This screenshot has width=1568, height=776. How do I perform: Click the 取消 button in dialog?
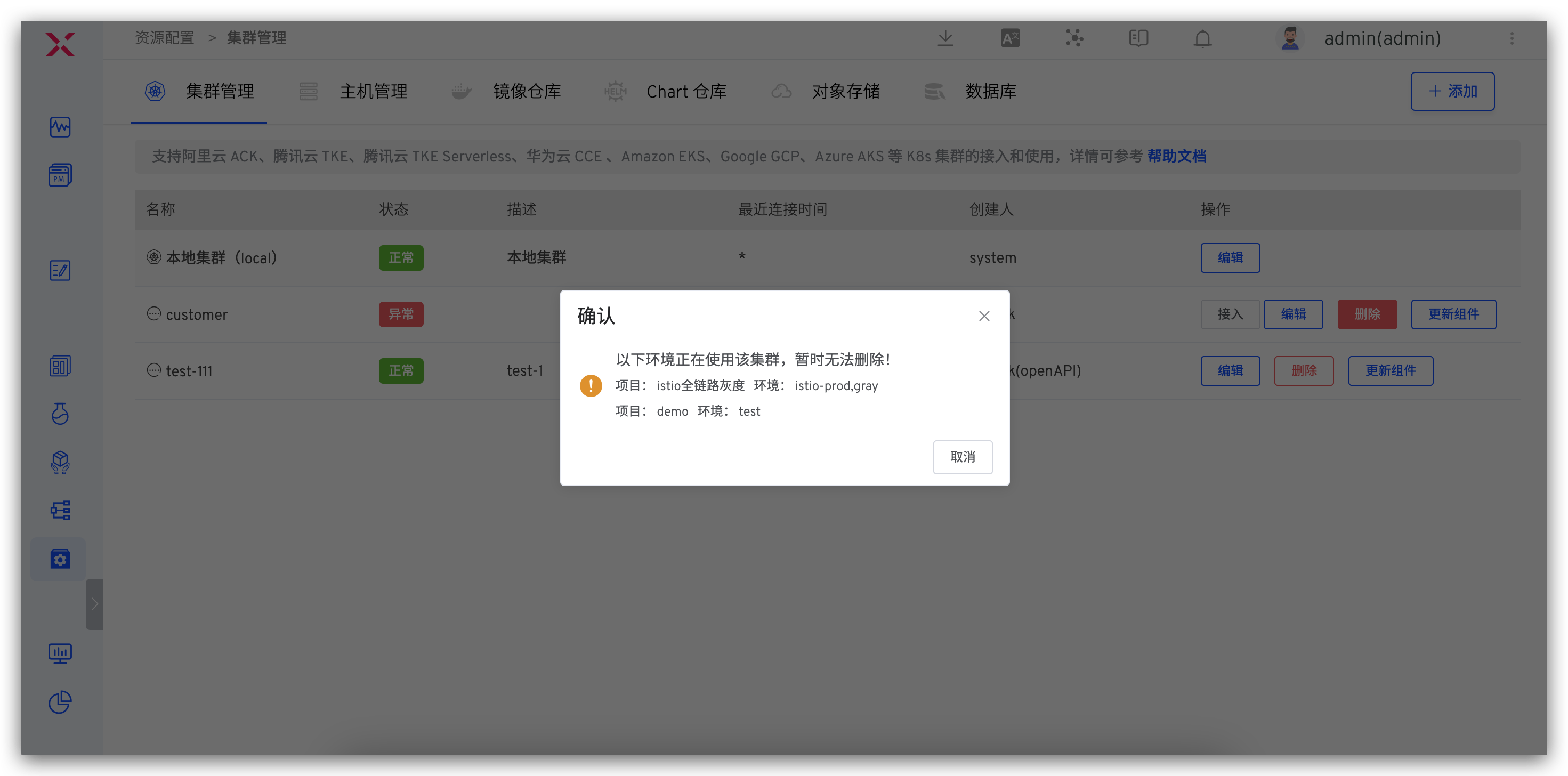pos(963,456)
